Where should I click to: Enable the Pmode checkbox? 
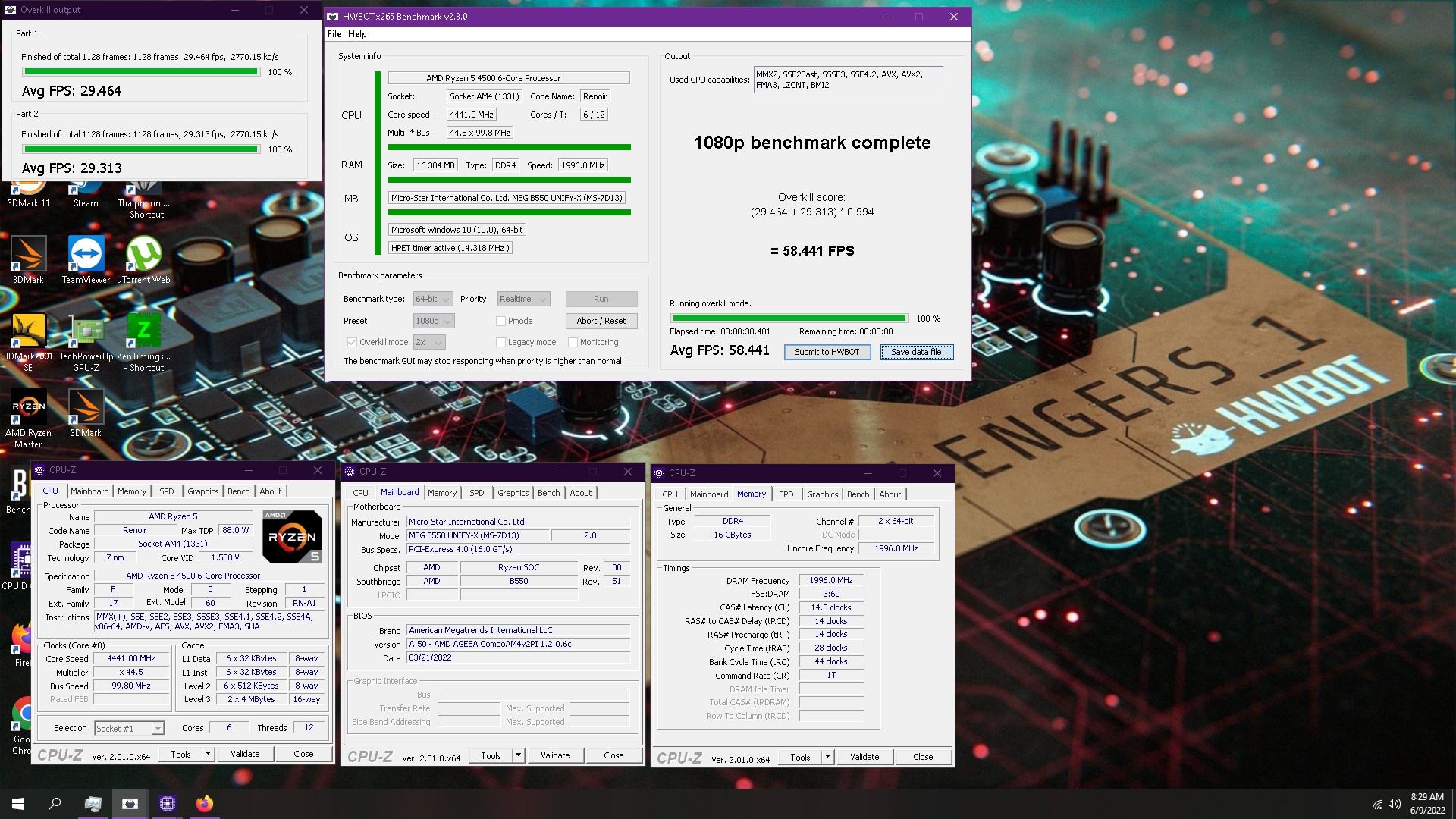click(500, 321)
